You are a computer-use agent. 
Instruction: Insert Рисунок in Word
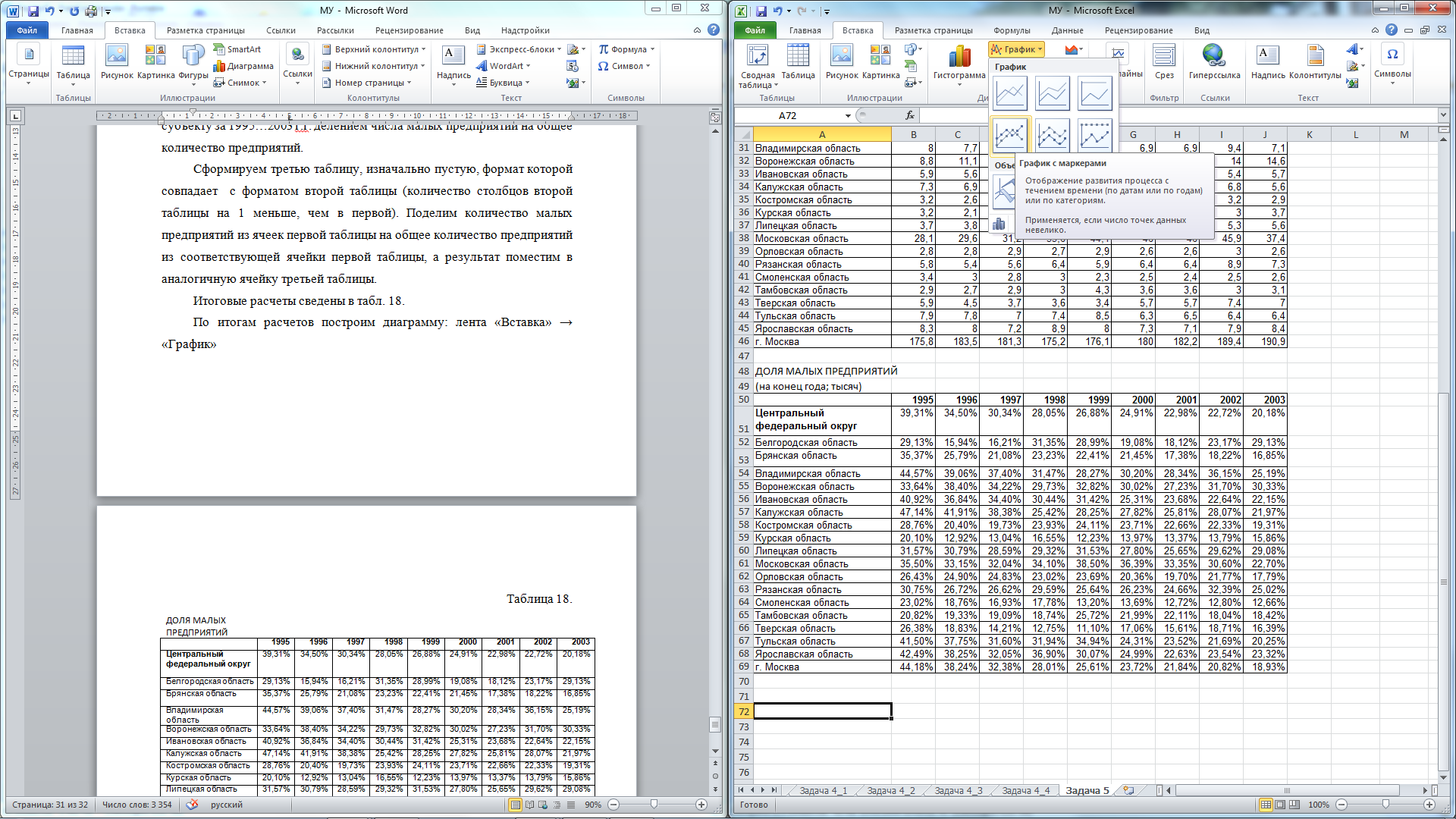[117, 62]
